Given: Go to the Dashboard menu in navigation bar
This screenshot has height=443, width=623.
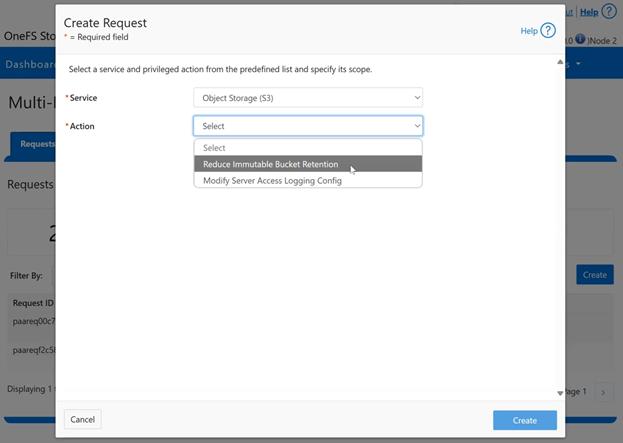Looking at the screenshot, I should pyautogui.click(x=28, y=65).
